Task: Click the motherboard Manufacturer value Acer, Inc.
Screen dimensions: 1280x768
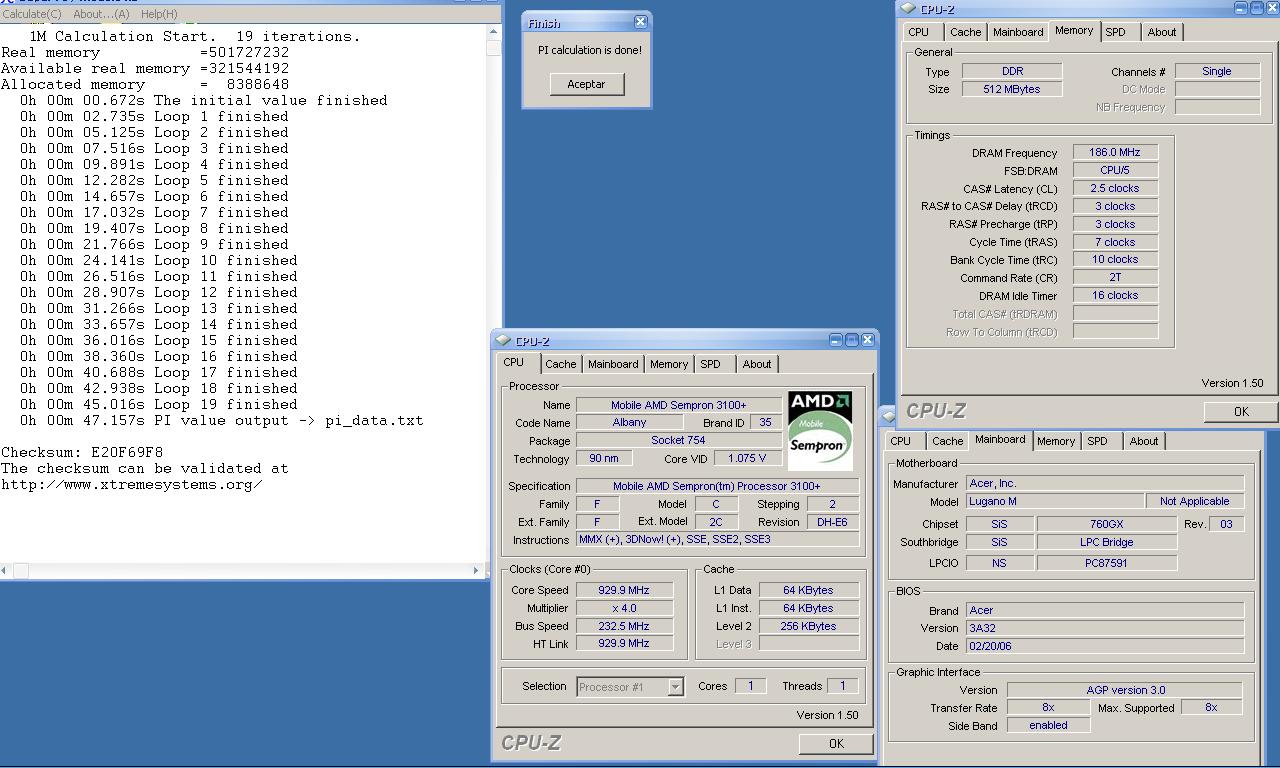Action: [x=1105, y=483]
